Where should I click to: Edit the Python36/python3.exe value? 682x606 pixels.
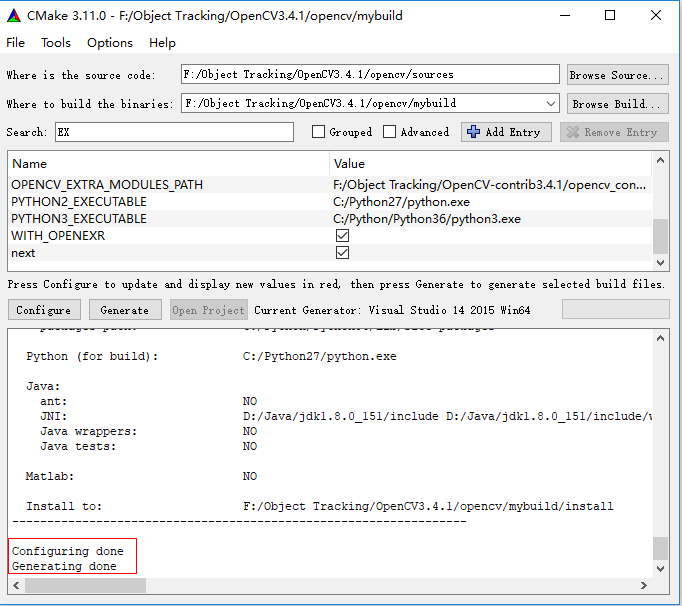[427, 219]
